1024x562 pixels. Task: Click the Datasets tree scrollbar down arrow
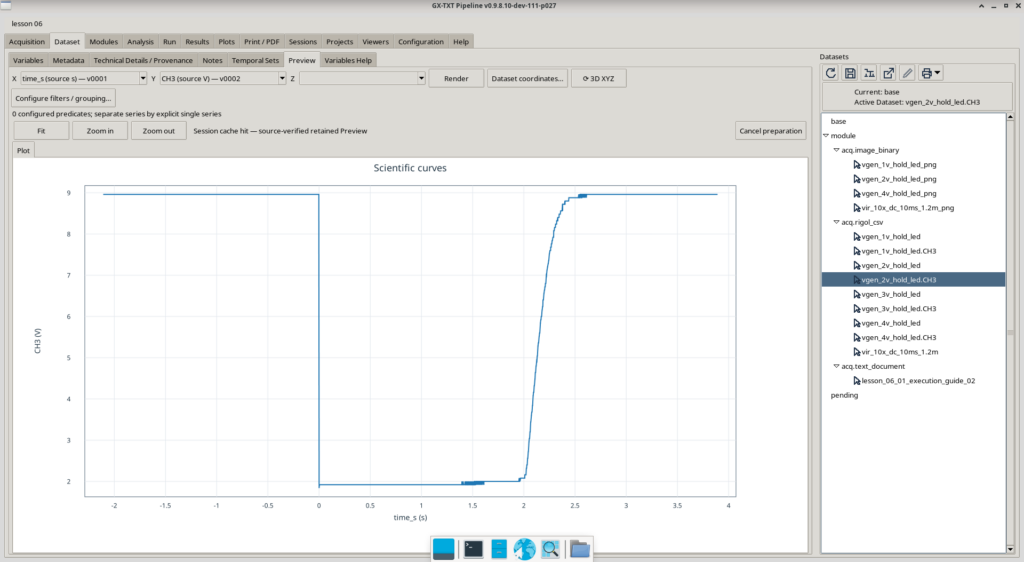(x=1010, y=549)
